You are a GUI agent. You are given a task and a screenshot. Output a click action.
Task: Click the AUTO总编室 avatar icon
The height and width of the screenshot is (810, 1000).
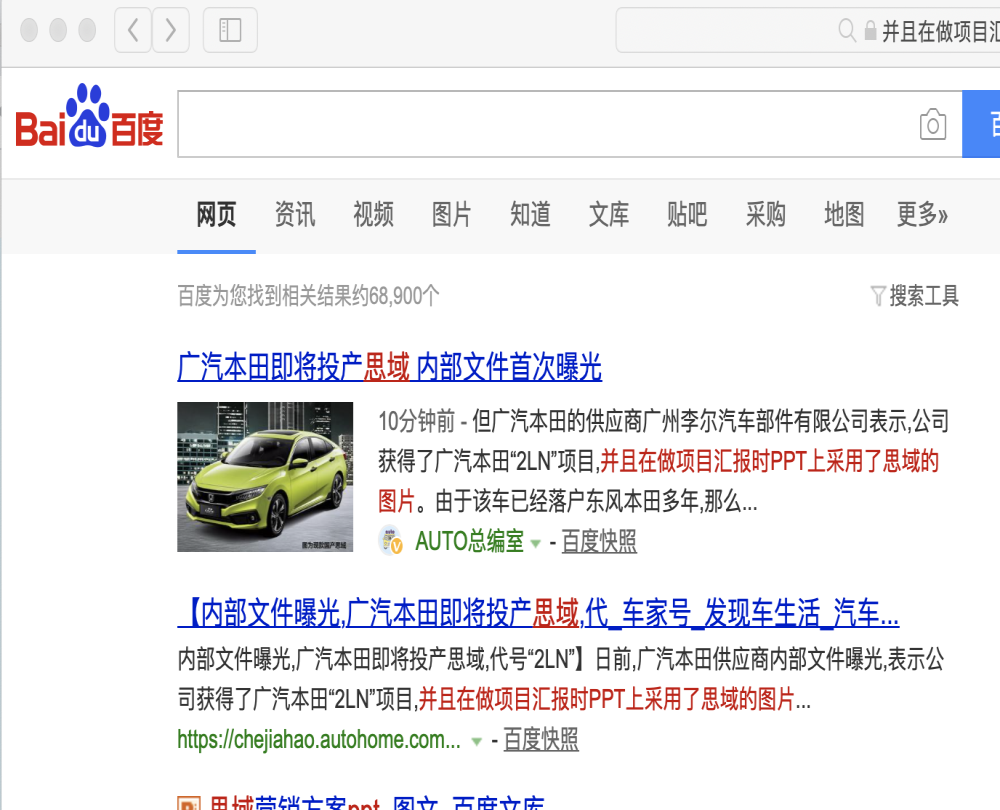[391, 541]
